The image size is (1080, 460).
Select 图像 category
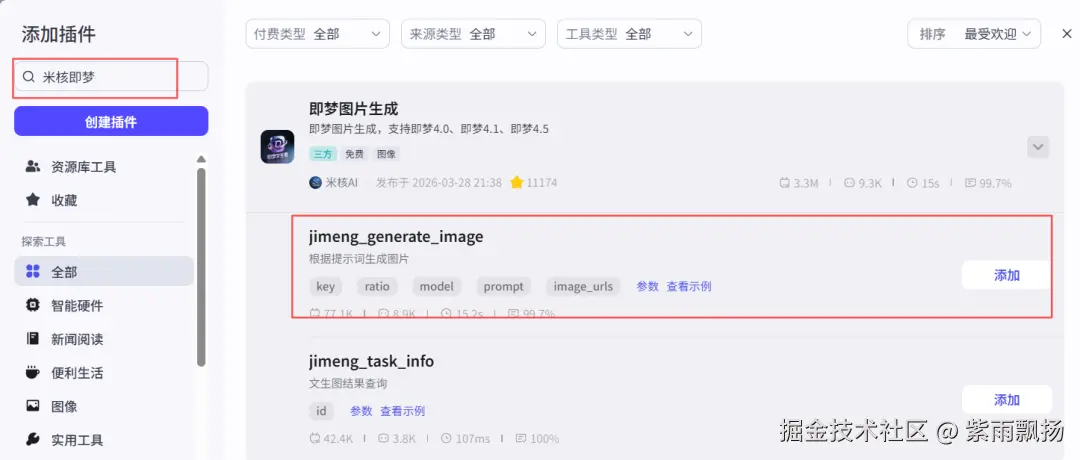[104, 406]
